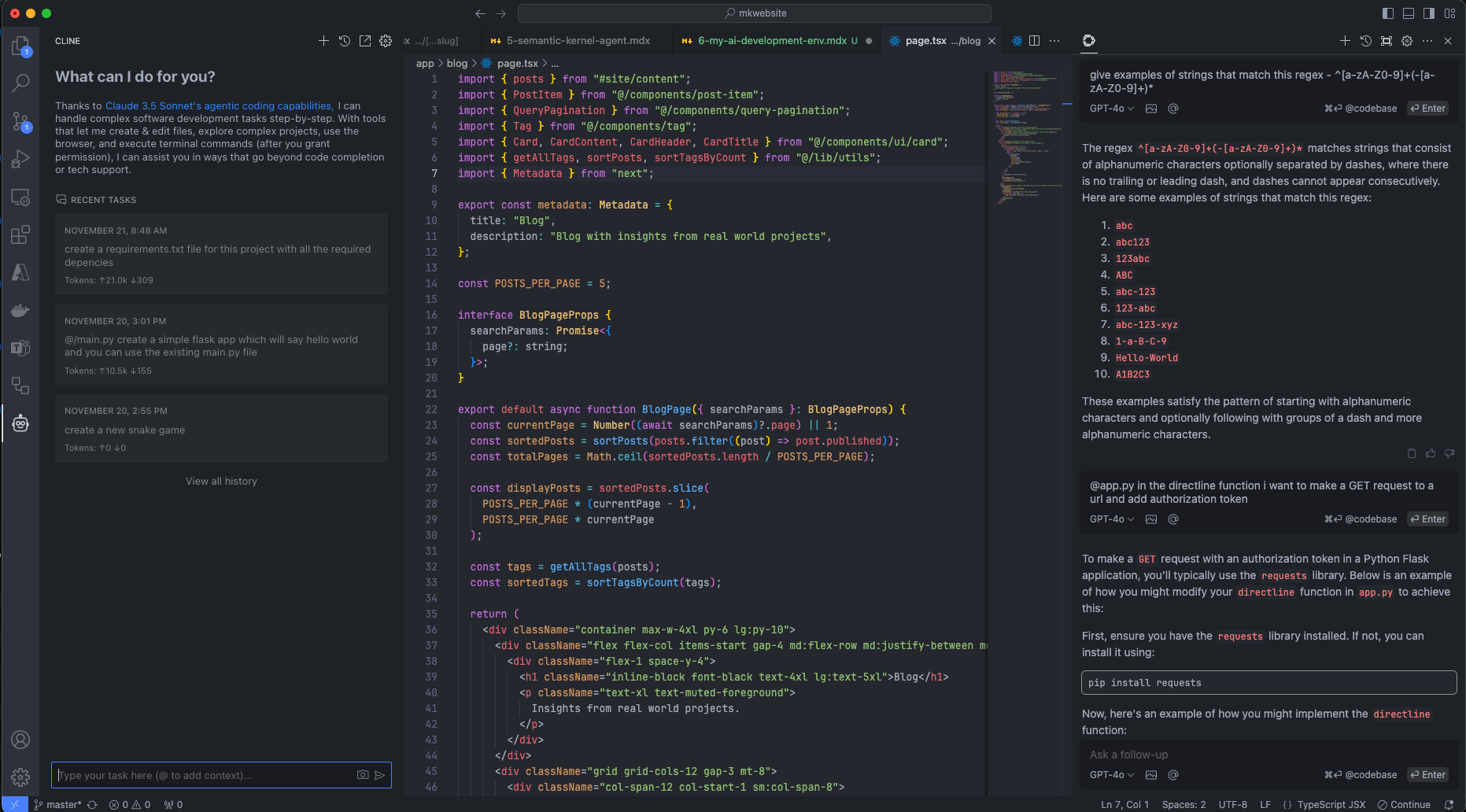Viewport: 1466px width, 812px height.
Task: Open the Azure view in the activity bar
Action: (20, 272)
